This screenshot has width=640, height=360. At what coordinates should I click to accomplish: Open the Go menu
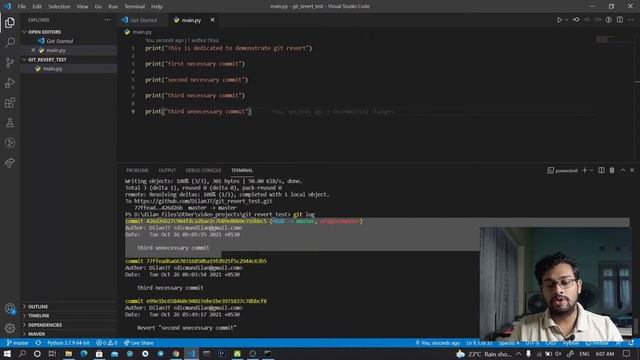click(x=98, y=7)
